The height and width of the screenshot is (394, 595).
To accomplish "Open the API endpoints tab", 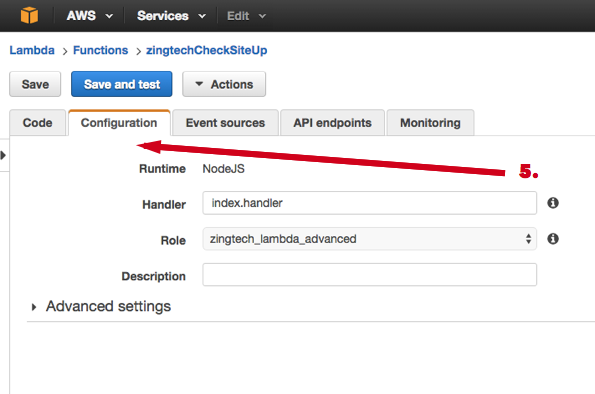I will (332, 123).
